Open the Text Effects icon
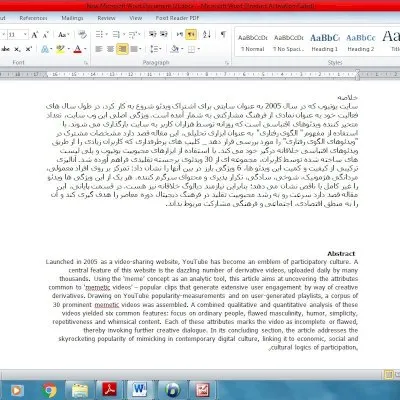Screen dimensions: 400x400 [x=45, y=49]
